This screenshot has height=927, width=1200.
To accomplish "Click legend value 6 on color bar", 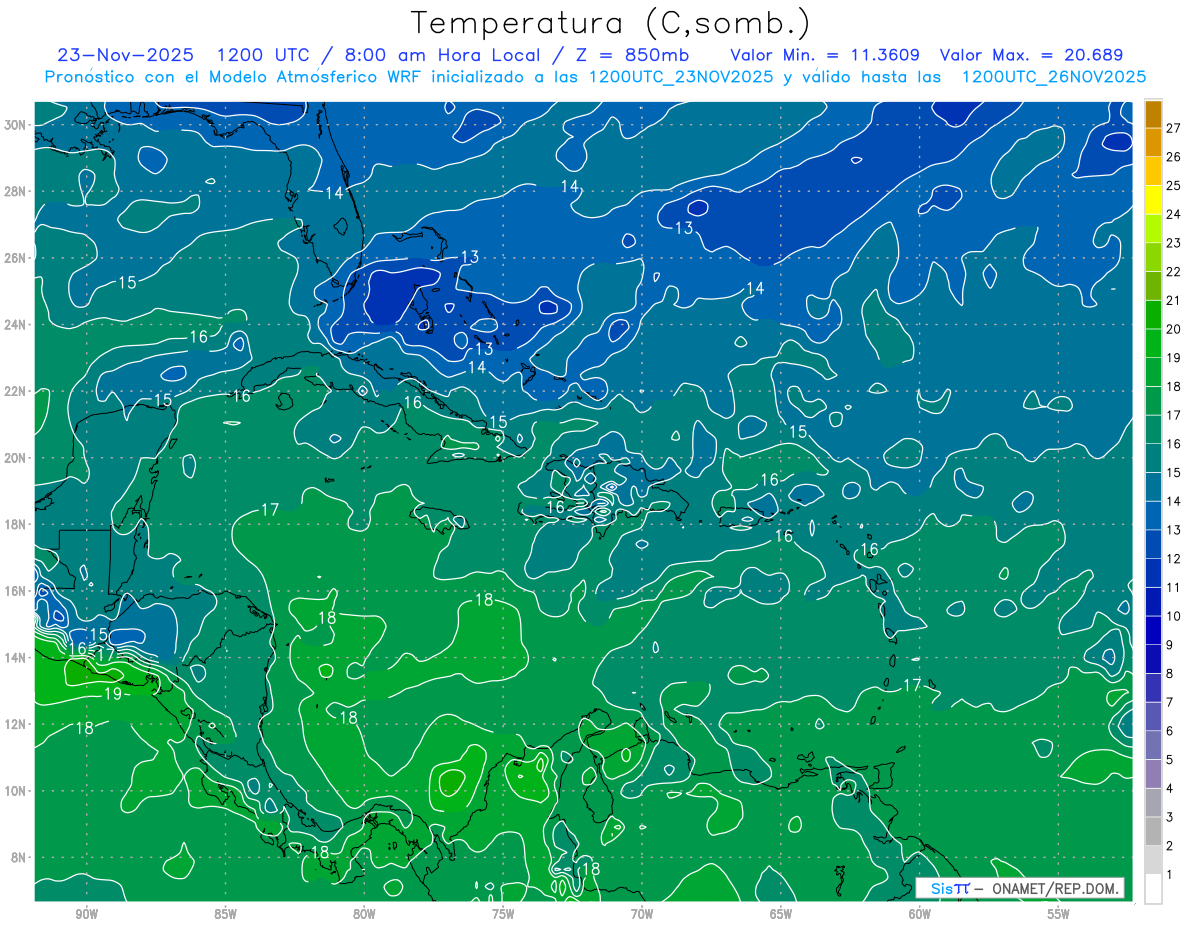I will click(1170, 731).
